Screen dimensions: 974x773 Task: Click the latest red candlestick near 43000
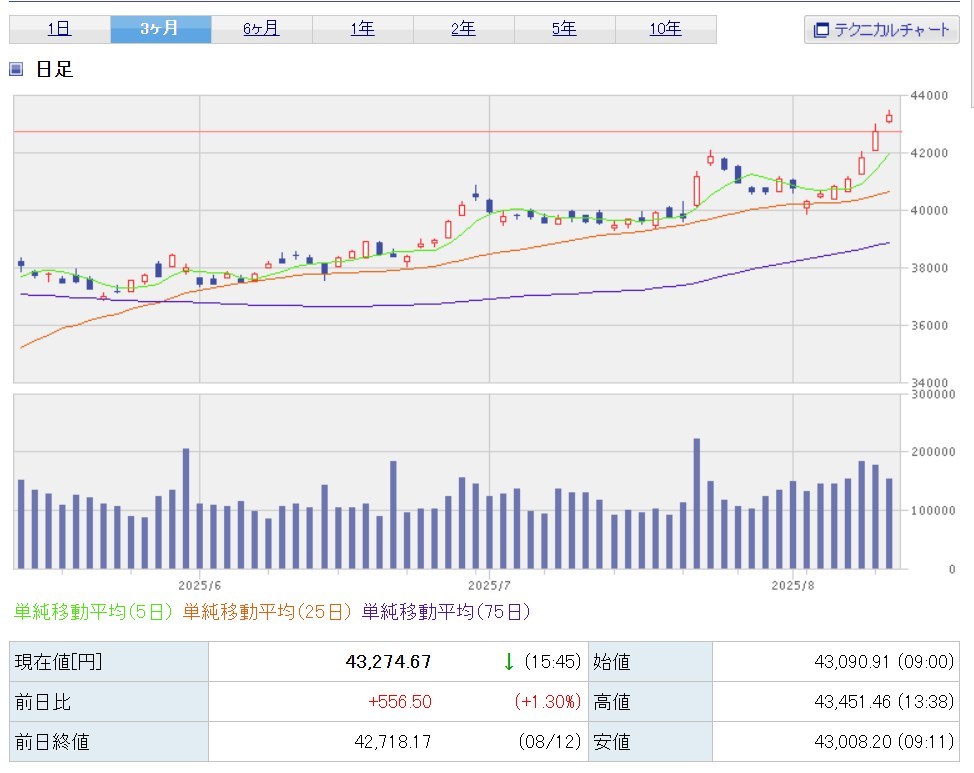click(x=889, y=118)
